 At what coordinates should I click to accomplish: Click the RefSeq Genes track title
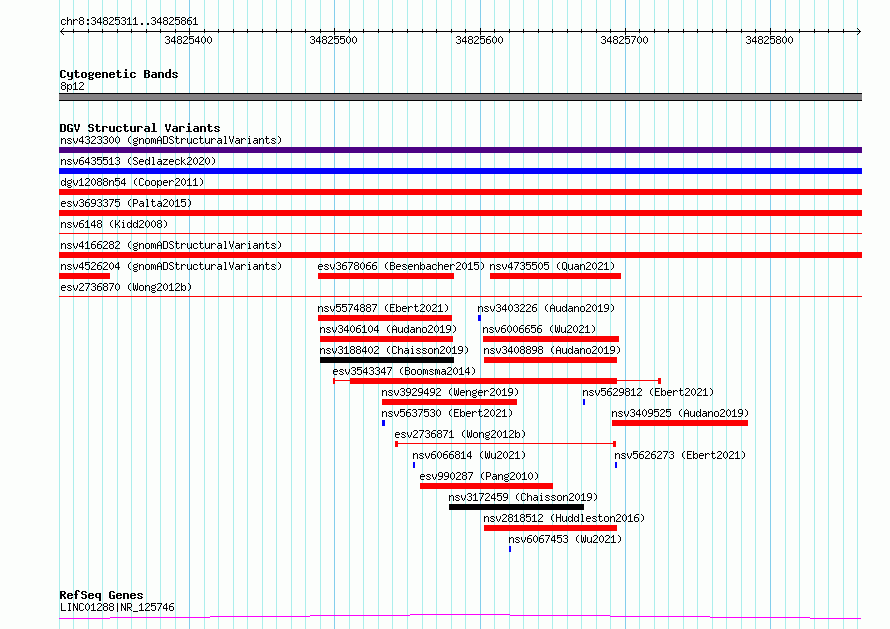pos(101,595)
